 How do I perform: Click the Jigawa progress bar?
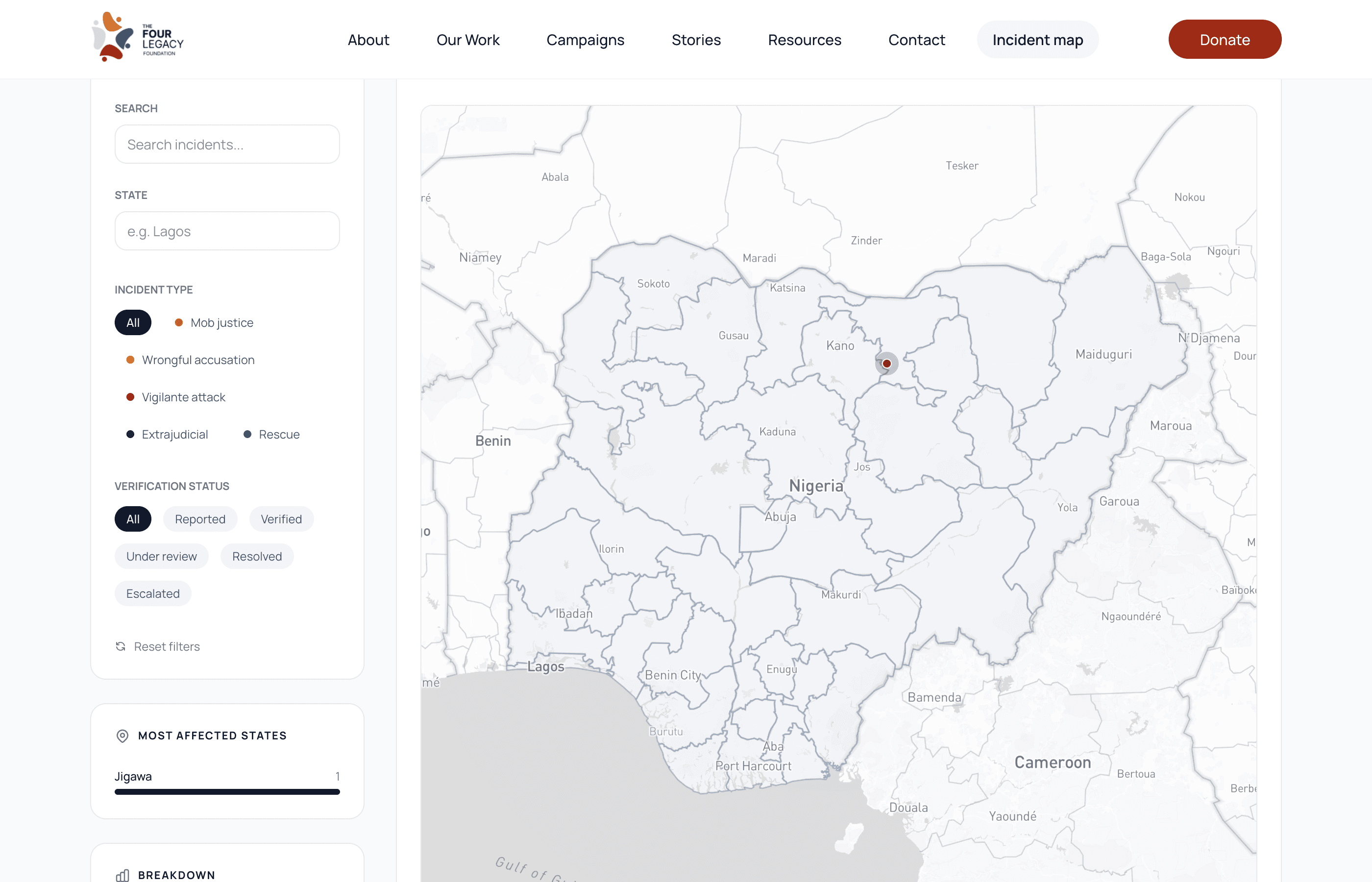pos(227,792)
